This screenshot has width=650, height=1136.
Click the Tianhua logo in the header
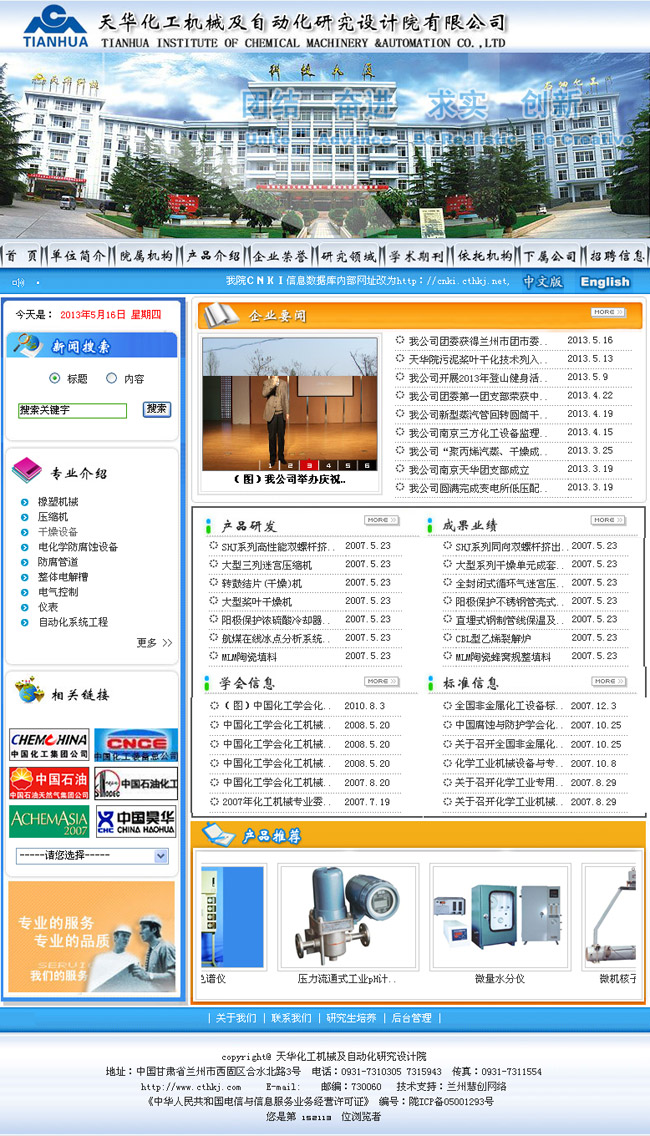point(55,26)
